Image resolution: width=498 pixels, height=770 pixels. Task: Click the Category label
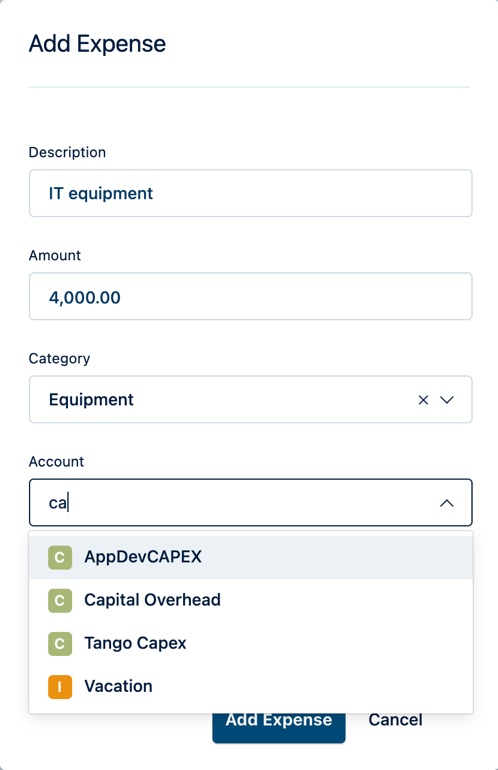point(59,358)
